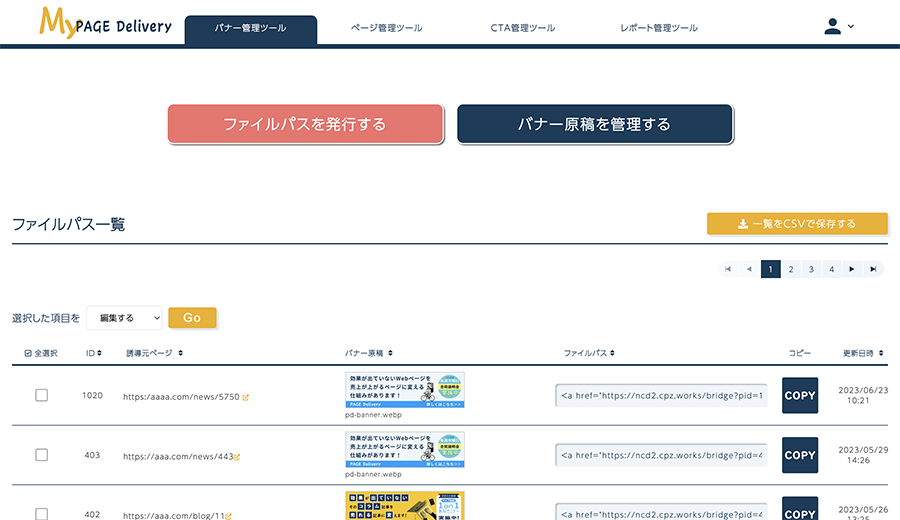Open the 編集する action dropdown
Image resolution: width=900 pixels, height=520 pixels.
(124, 317)
